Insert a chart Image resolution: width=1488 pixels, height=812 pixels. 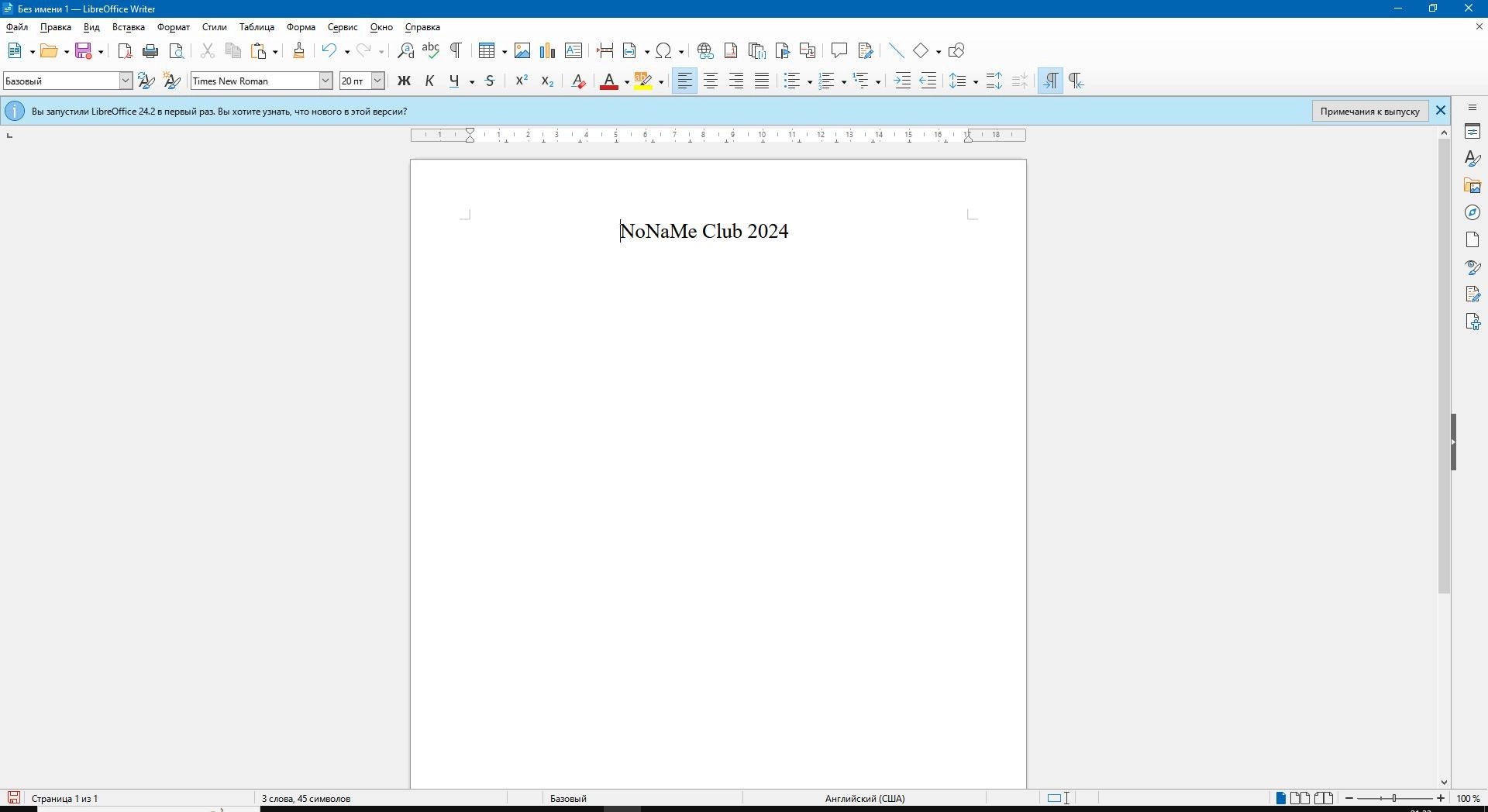[x=548, y=51]
